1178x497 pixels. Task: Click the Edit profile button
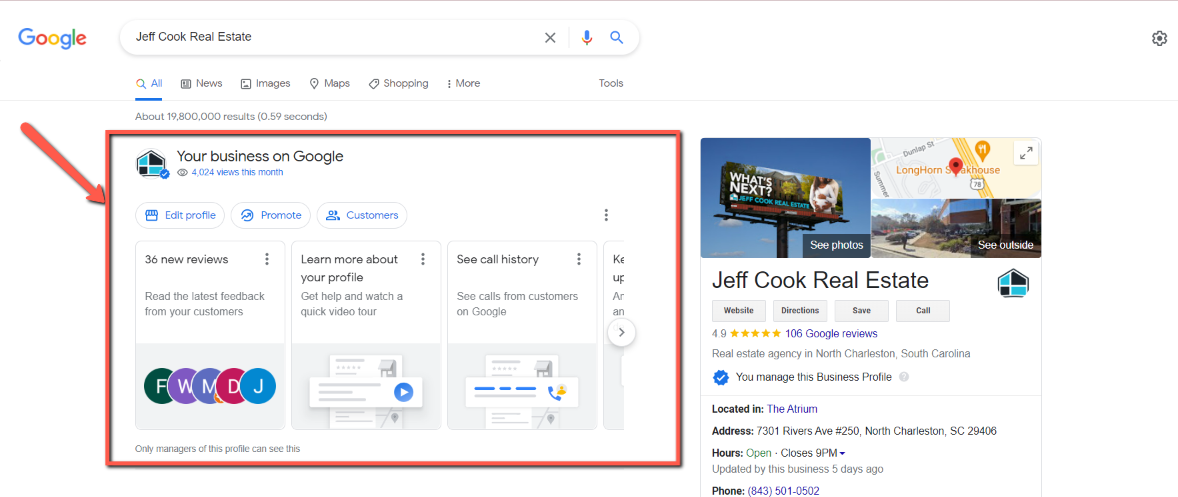(x=180, y=215)
